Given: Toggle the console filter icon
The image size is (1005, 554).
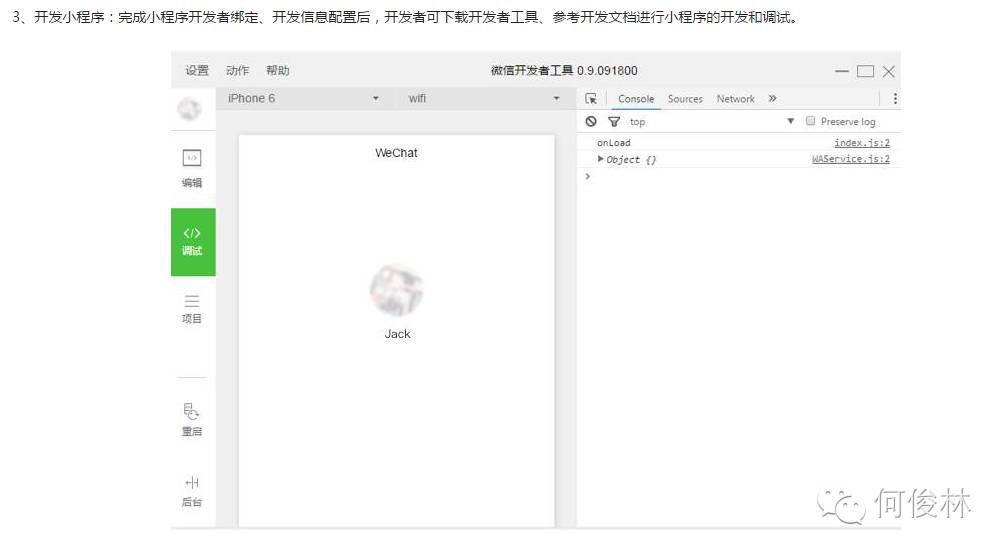Looking at the screenshot, I should (614, 121).
